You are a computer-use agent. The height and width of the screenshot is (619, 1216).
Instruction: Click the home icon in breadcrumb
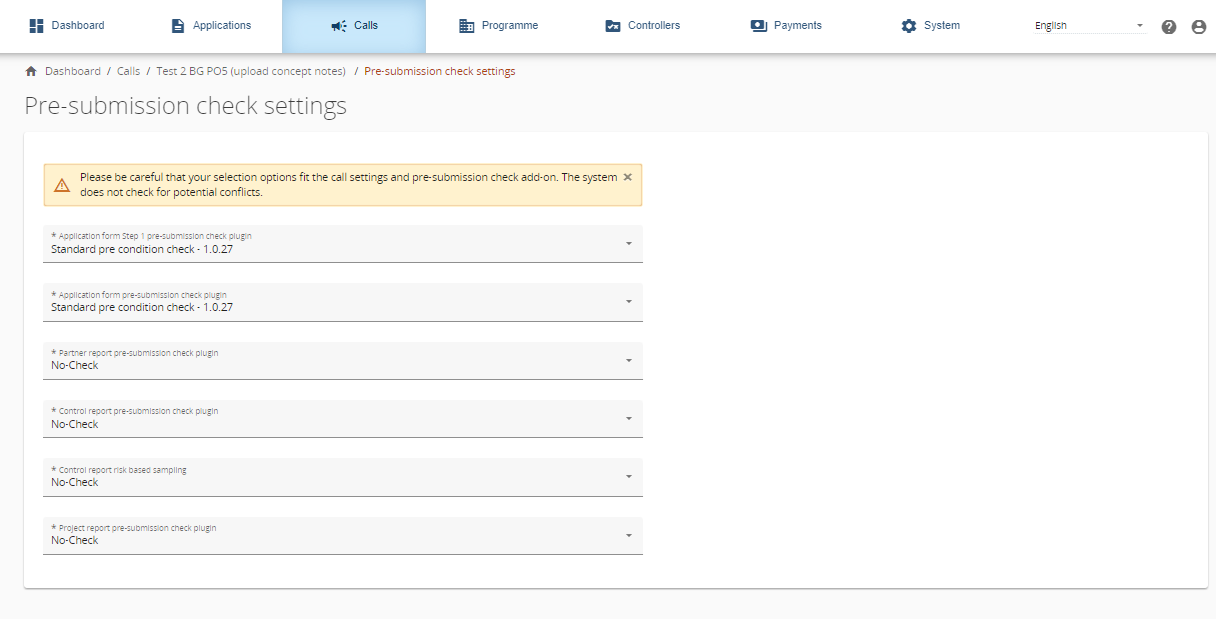tap(31, 72)
